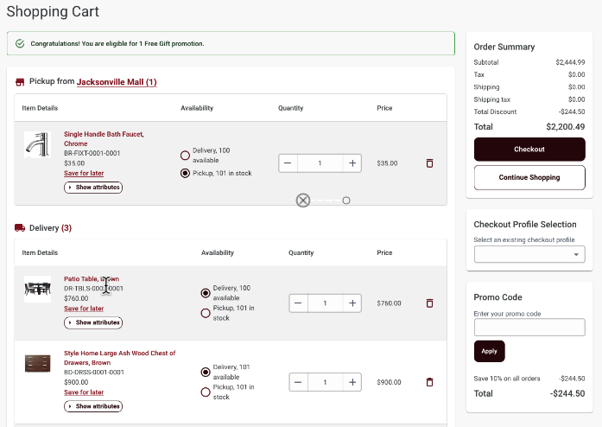The width and height of the screenshot is (602, 427).
Task: Decrease Patio Table quantity with minus
Action: point(298,303)
